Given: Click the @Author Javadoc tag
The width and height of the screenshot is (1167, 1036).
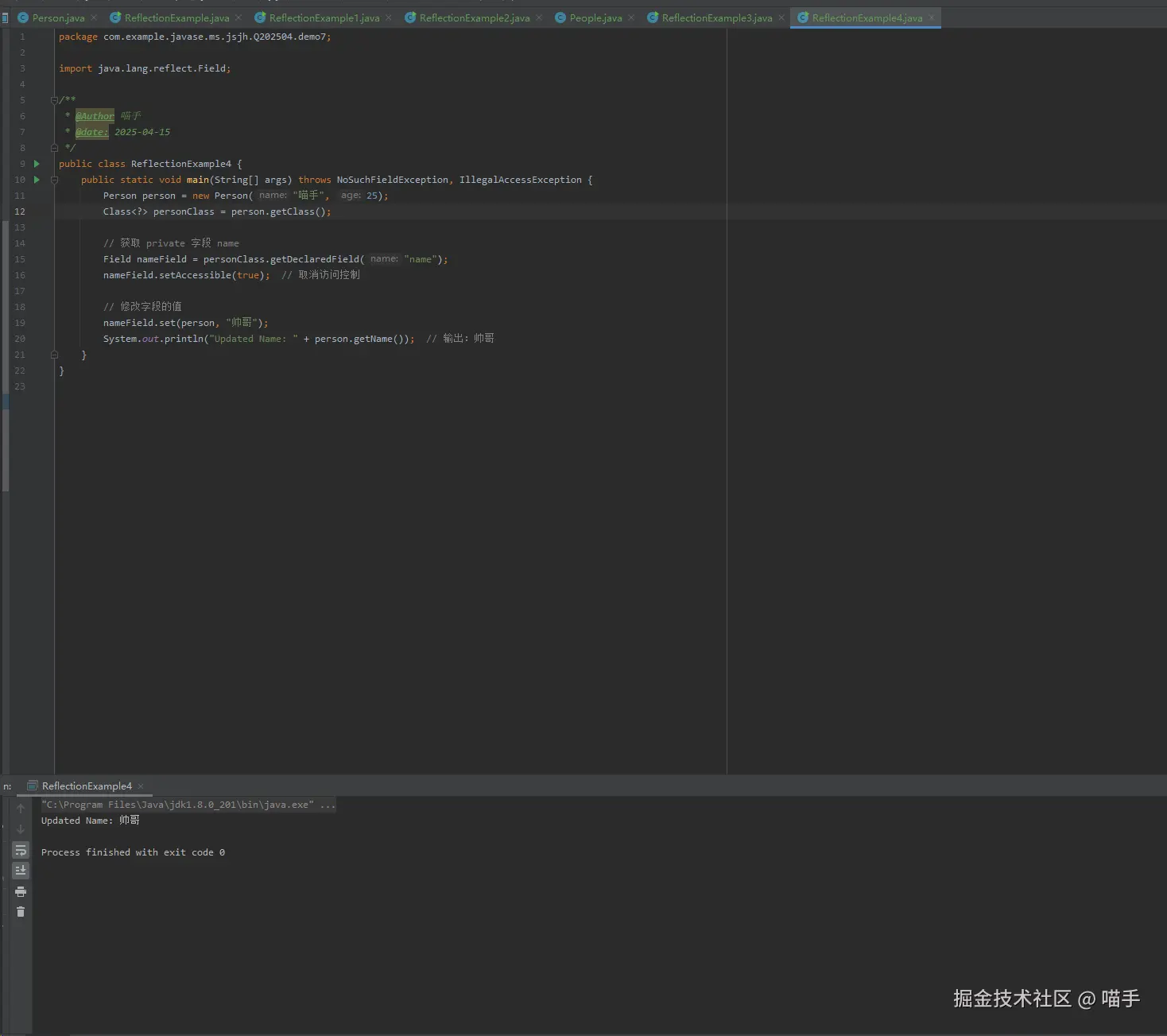Looking at the screenshot, I should click(x=95, y=116).
